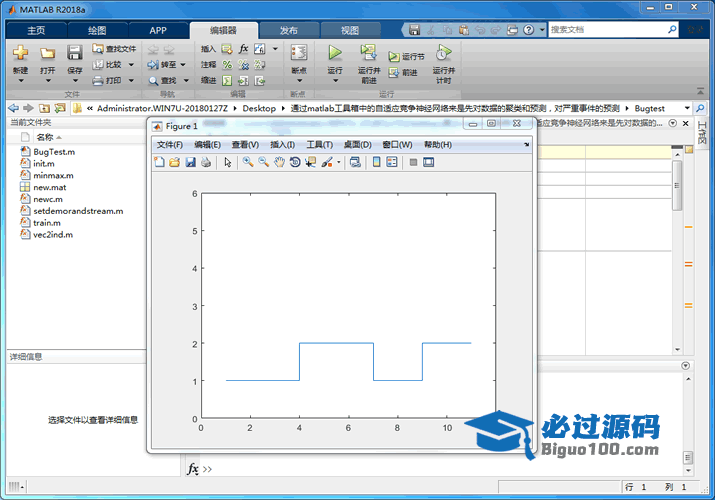Click the Save (保存) disk icon
Screen dimensions: 715x500
click(x=74, y=53)
